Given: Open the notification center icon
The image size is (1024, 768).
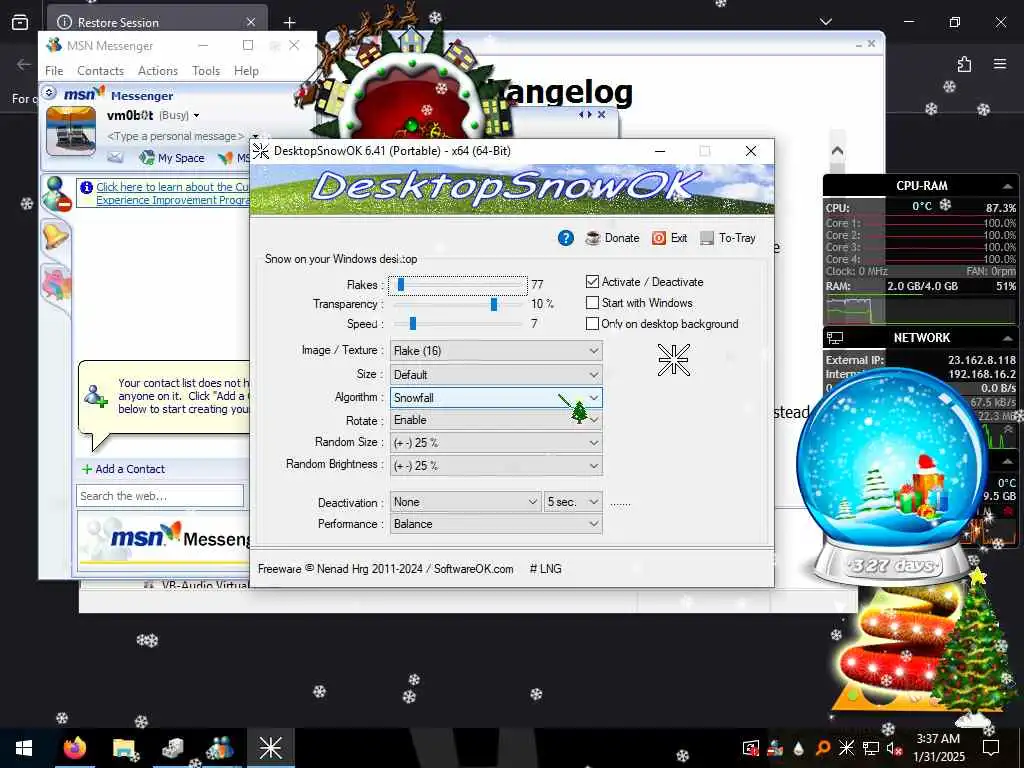Looking at the screenshot, I should coord(991,748).
